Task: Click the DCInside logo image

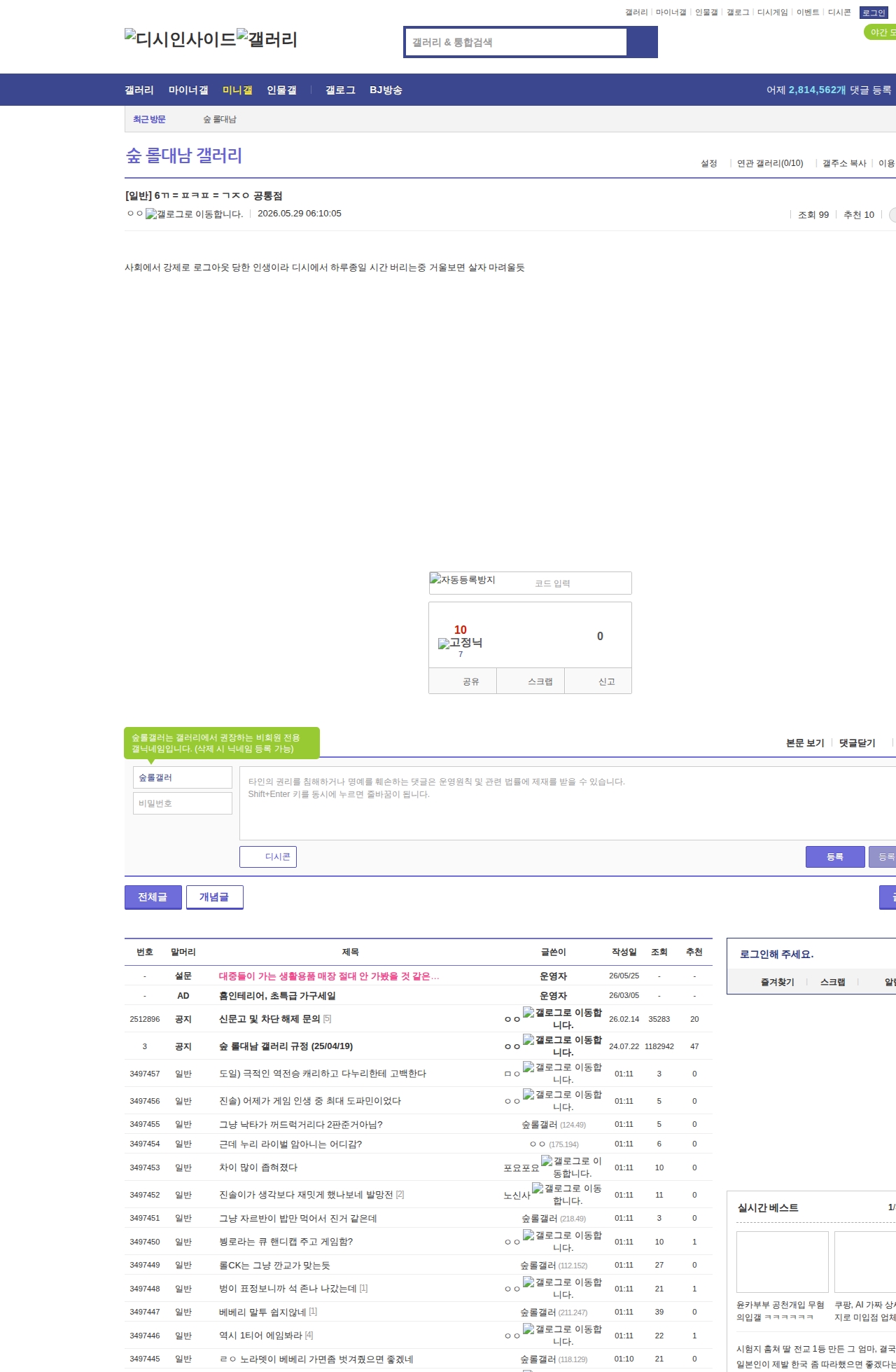Action: coord(181,39)
